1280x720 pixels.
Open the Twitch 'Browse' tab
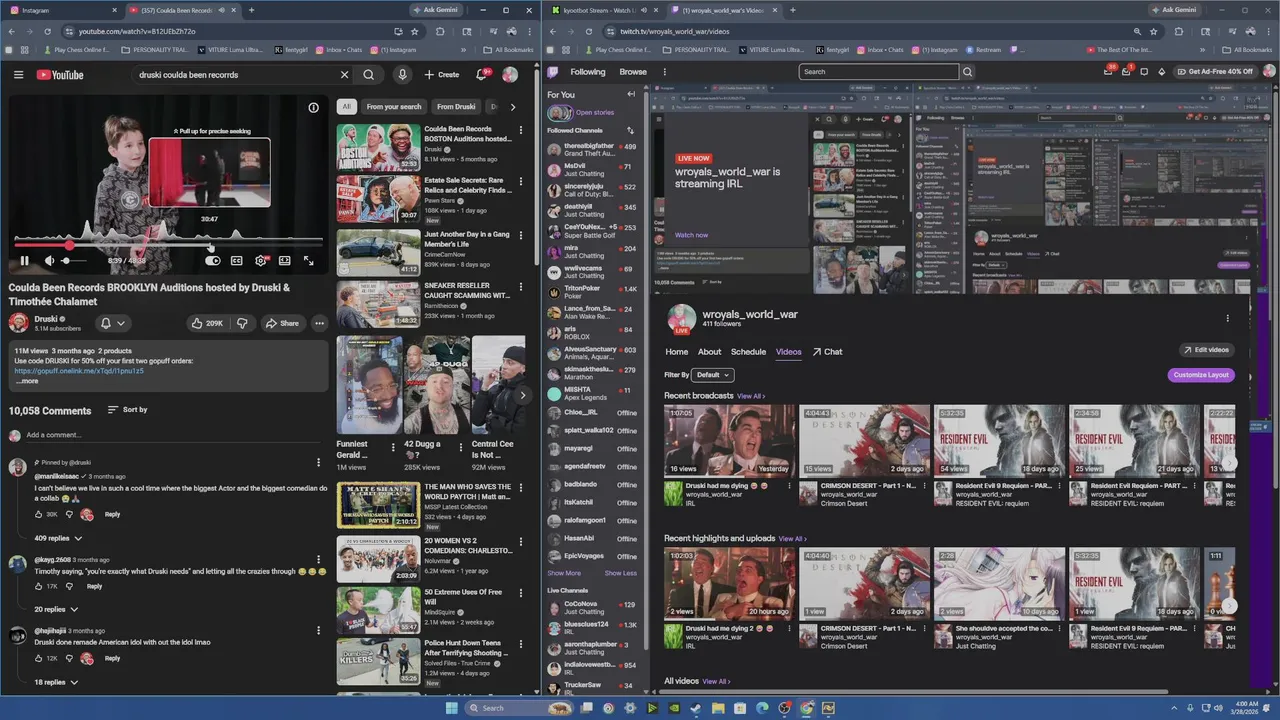click(x=633, y=72)
